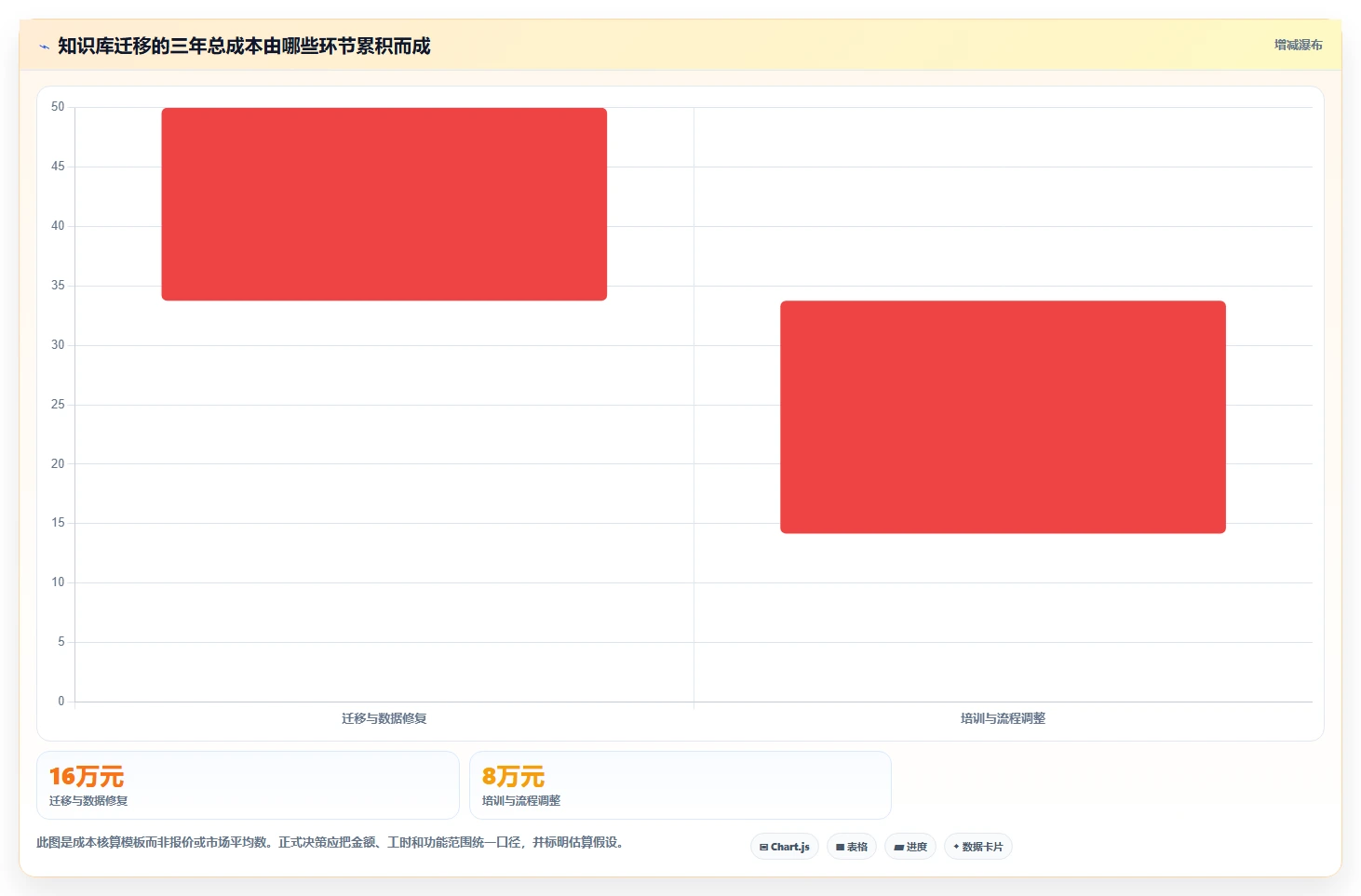Click the y-axis value 25
The image size is (1361, 896).
58,405
